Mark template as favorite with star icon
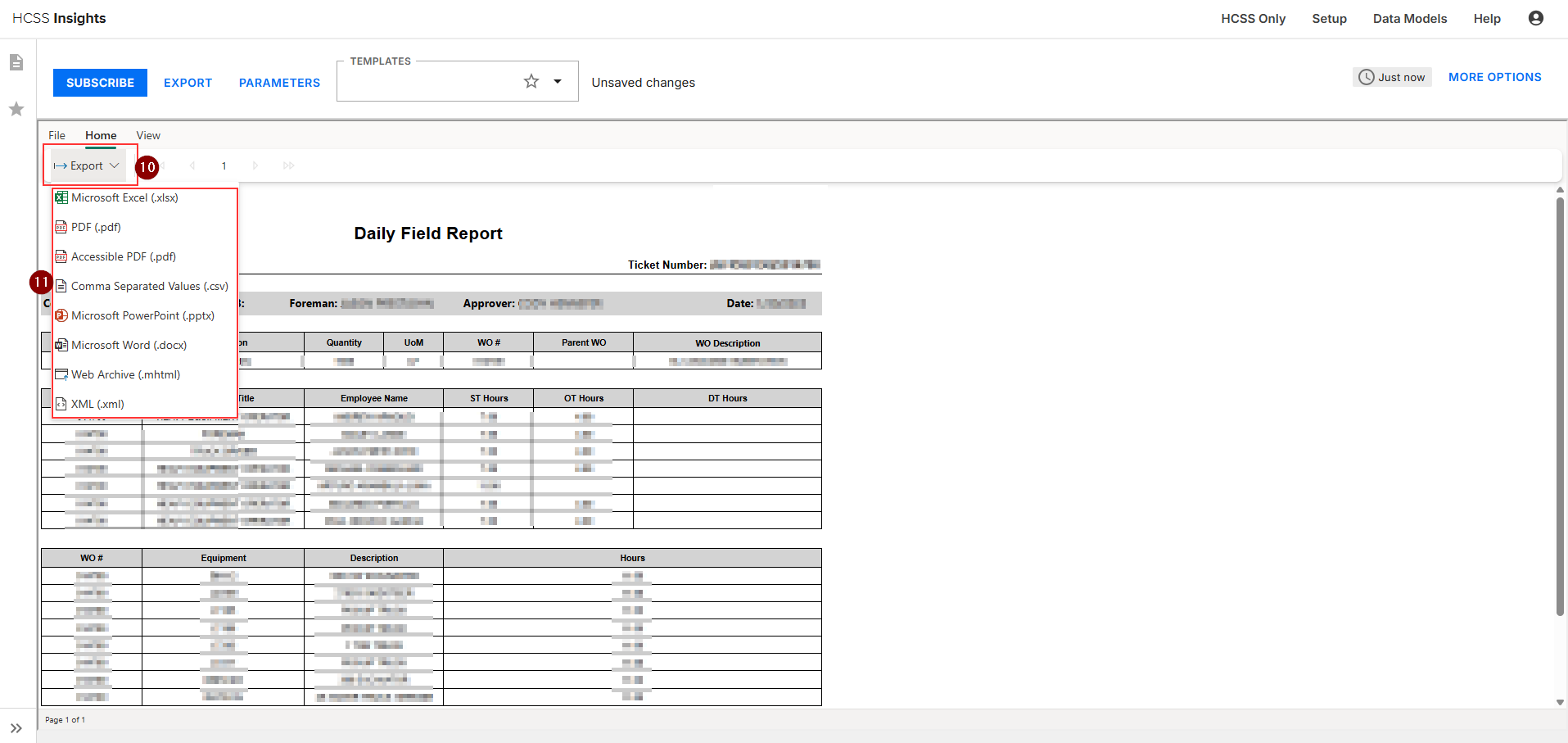The height and width of the screenshot is (743, 1568). [531, 81]
